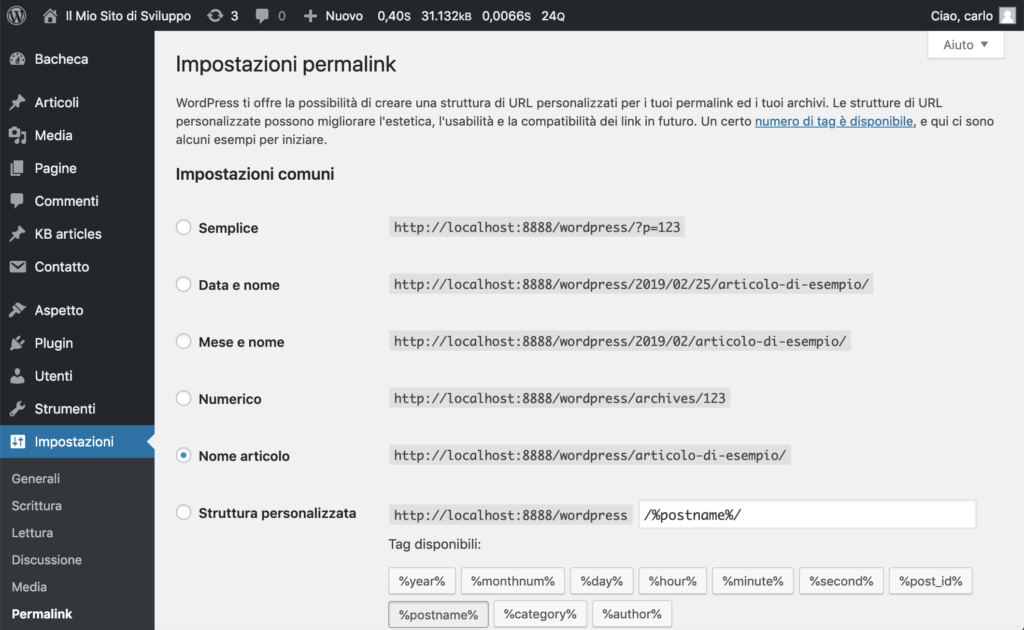Click the custom structure text field
Image resolution: width=1024 pixels, height=630 pixels.
(807, 514)
